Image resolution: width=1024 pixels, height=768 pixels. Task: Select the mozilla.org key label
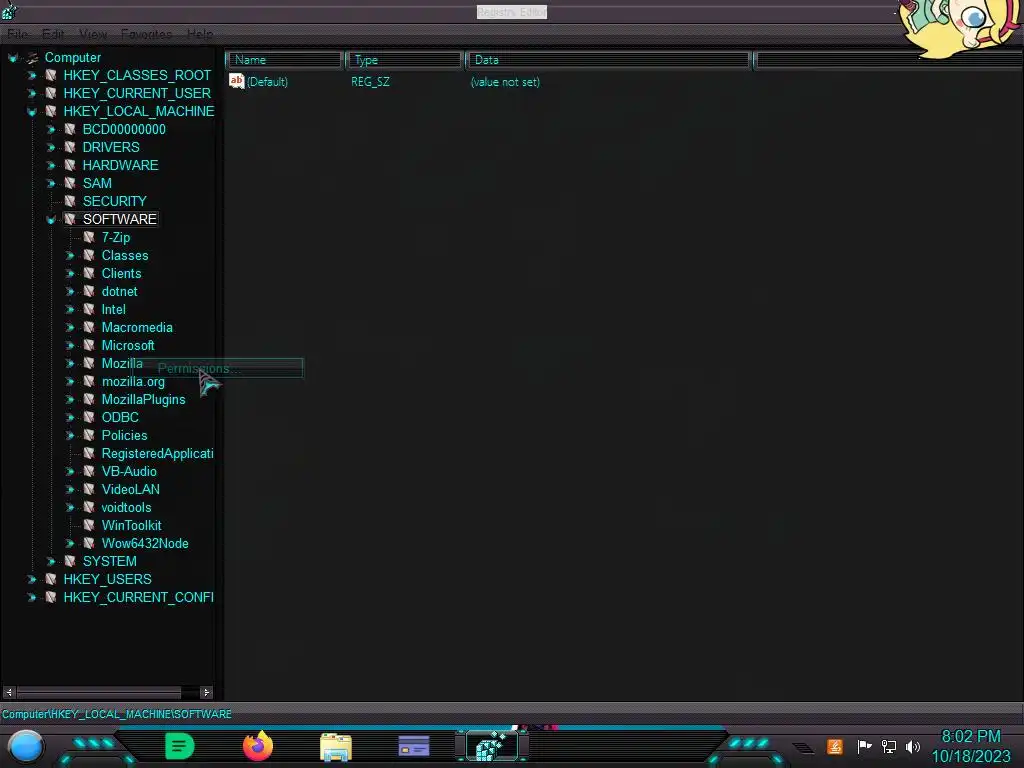133,381
